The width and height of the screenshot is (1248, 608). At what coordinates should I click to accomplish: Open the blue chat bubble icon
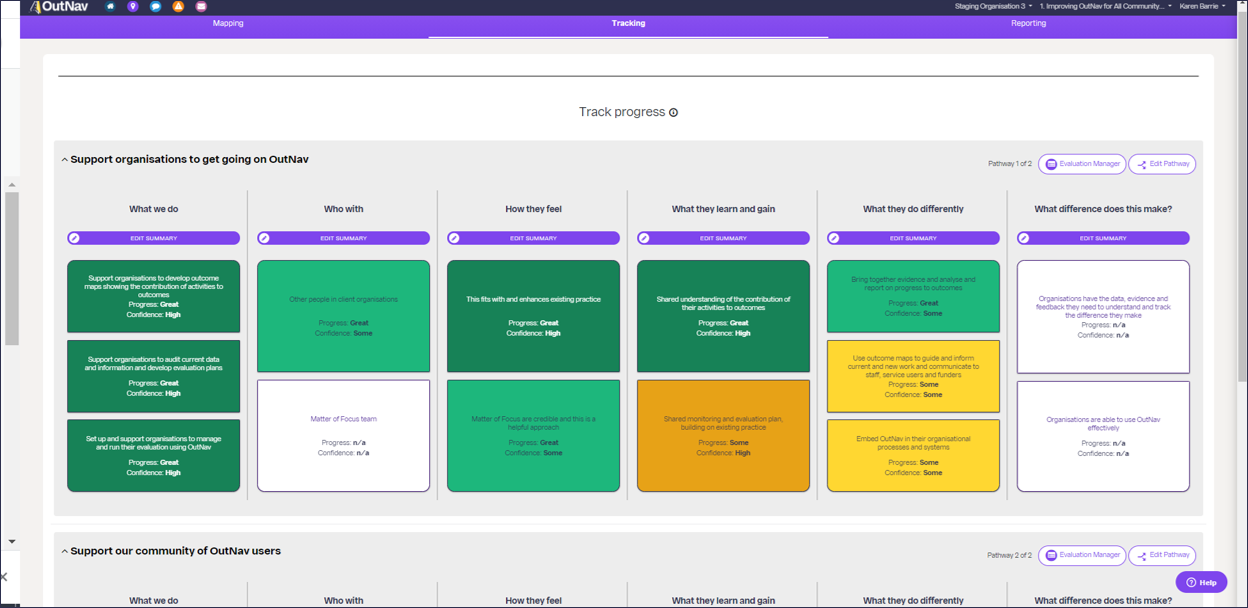pos(156,7)
